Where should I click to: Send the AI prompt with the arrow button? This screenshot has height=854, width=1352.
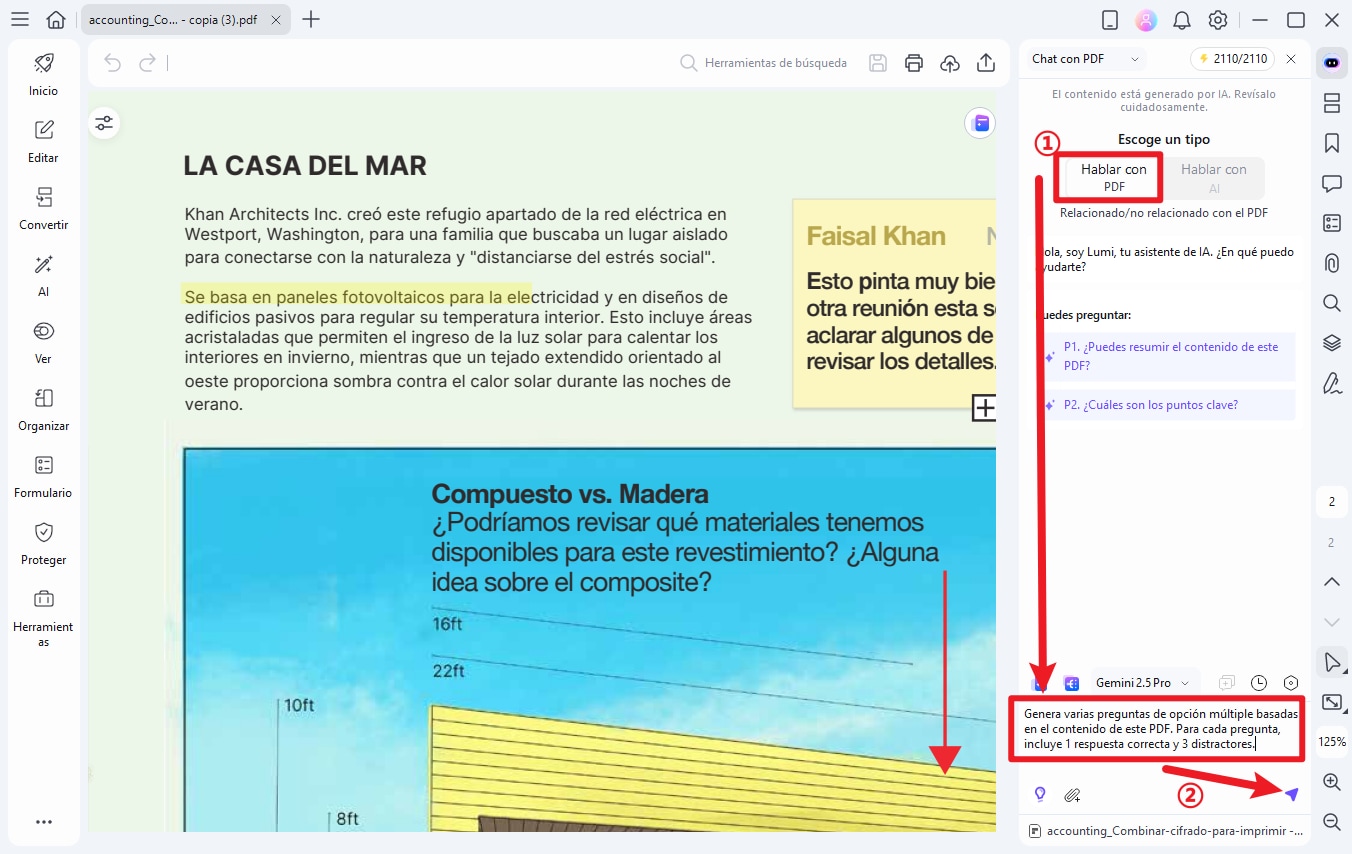[x=1293, y=794]
